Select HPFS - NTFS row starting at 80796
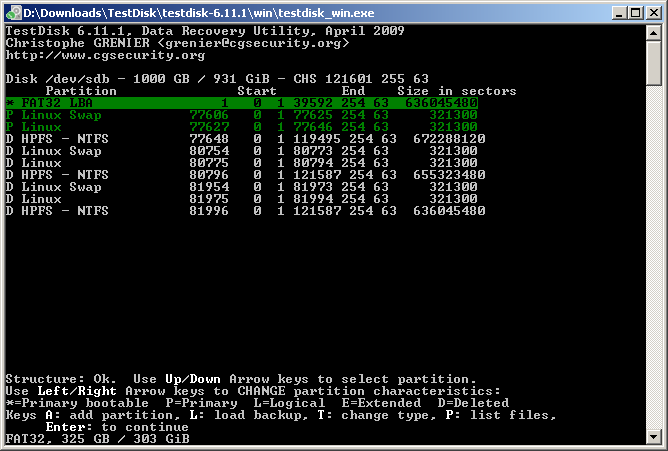The width and height of the screenshot is (668, 451). pyautogui.click(x=245, y=175)
